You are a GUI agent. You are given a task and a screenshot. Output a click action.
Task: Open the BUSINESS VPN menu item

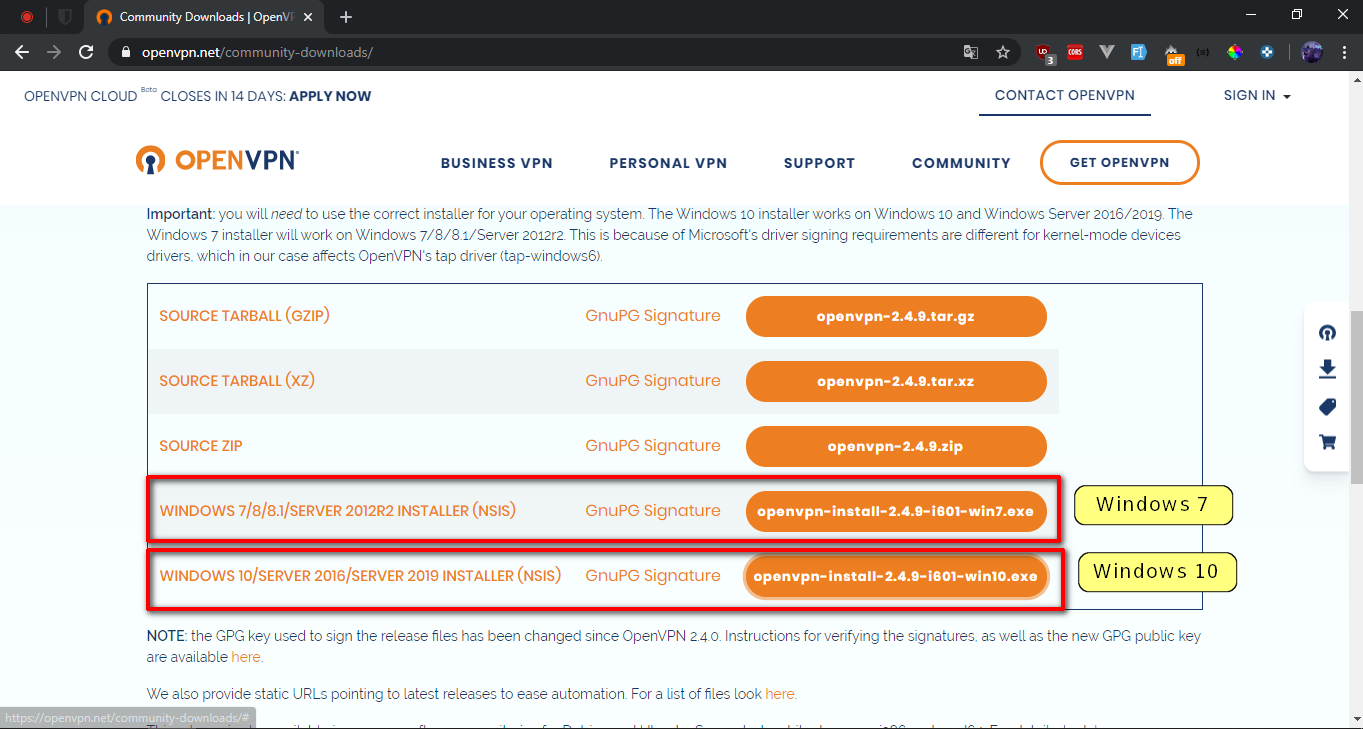point(496,163)
